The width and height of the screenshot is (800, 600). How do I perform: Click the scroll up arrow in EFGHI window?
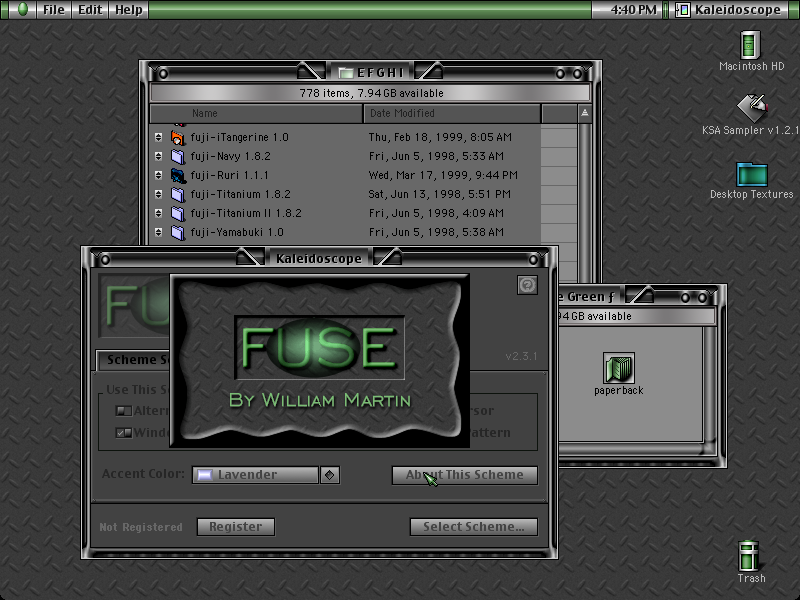click(x=585, y=113)
